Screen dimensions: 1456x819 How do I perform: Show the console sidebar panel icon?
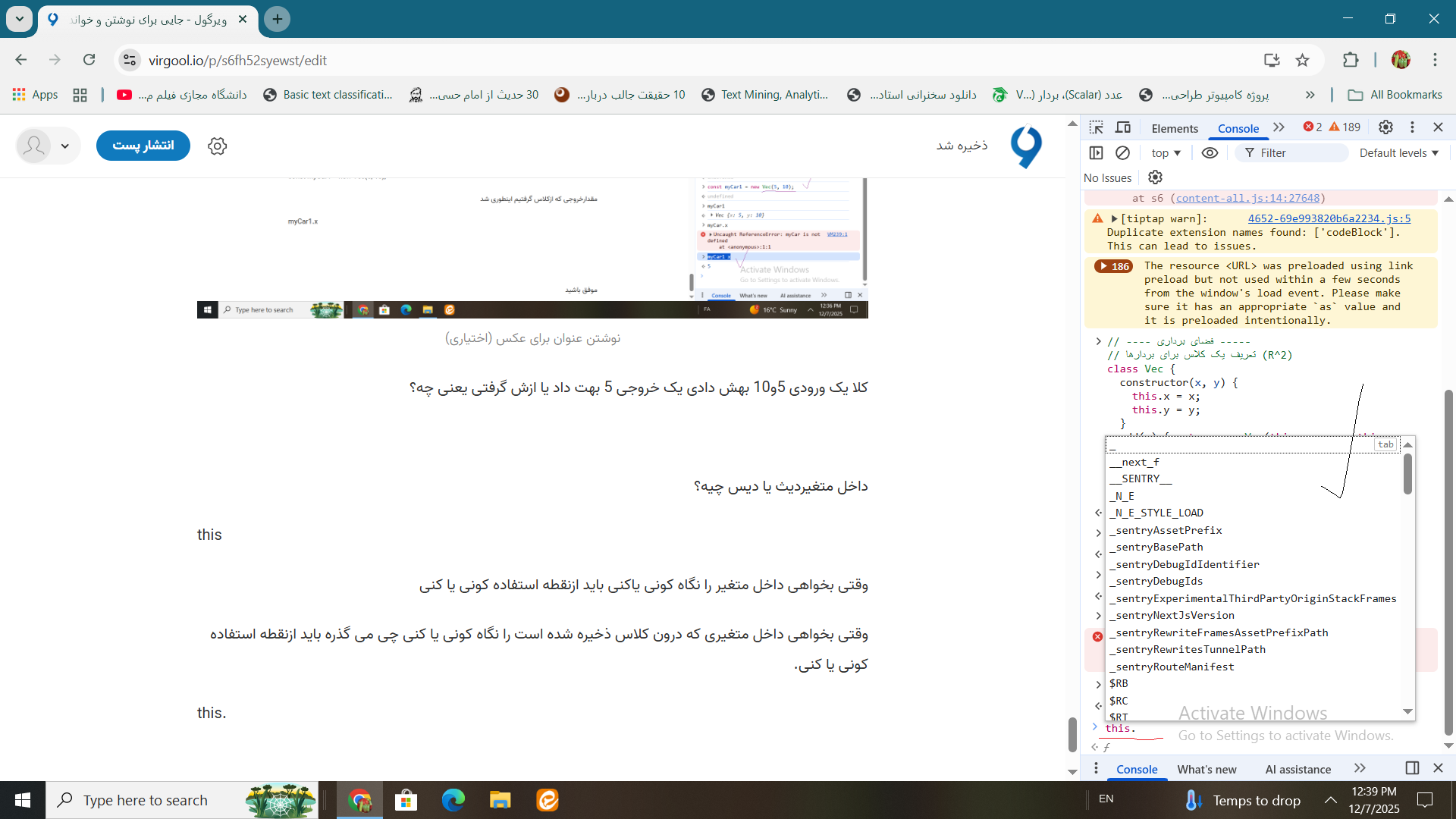[1097, 153]
